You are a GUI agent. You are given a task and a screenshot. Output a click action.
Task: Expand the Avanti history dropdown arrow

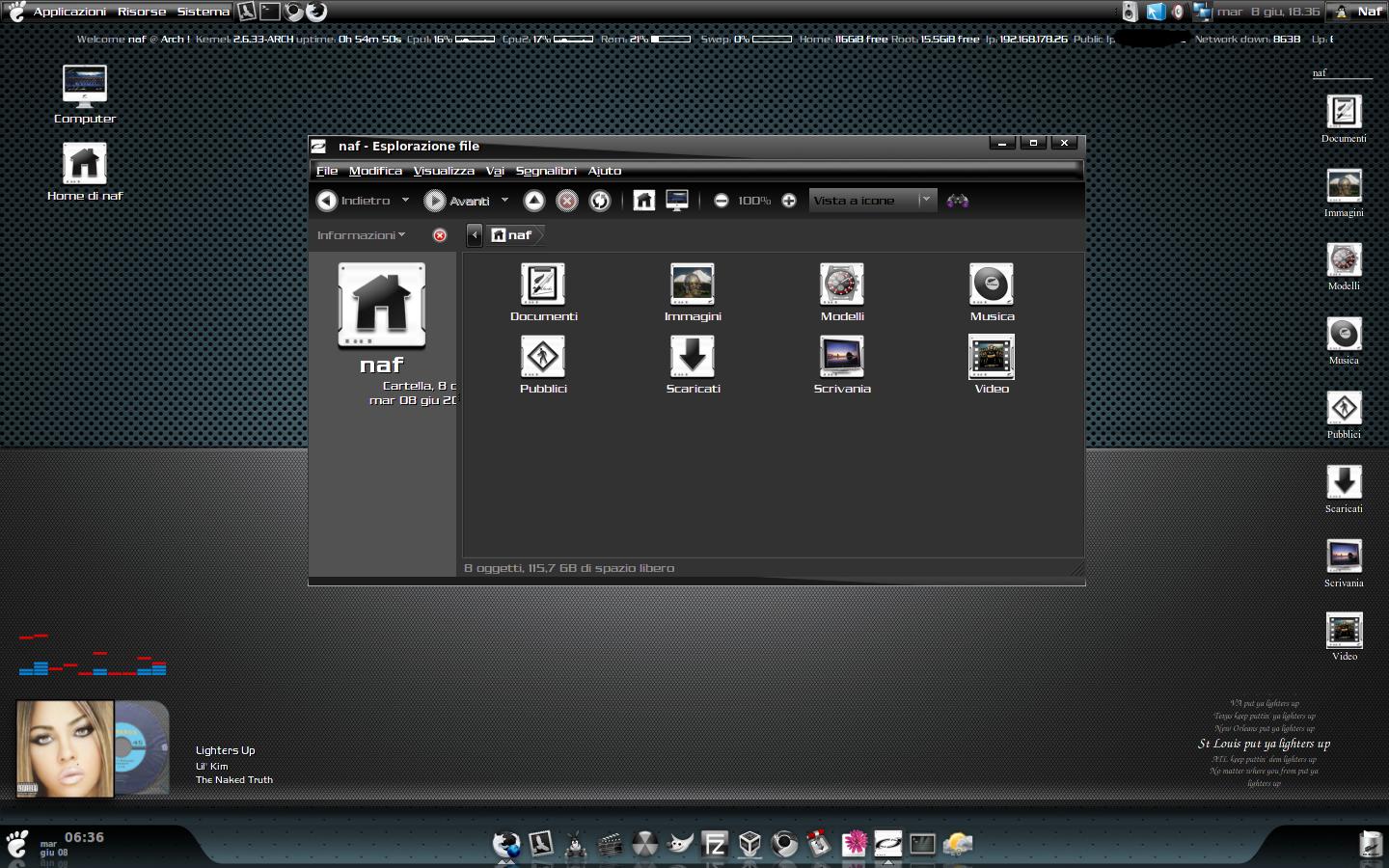click(x=504, y=201)
